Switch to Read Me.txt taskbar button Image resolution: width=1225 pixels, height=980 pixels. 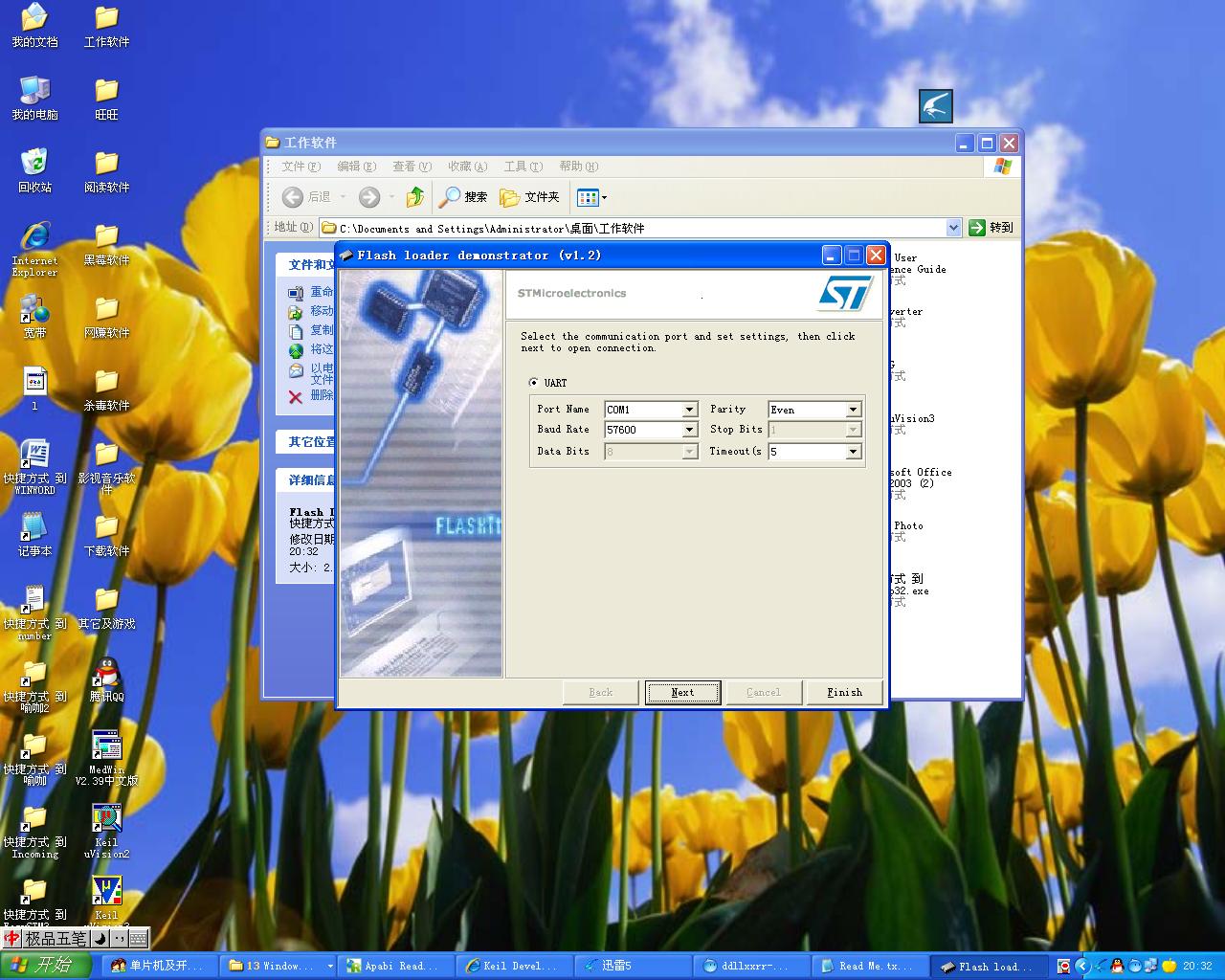(872, 966)
